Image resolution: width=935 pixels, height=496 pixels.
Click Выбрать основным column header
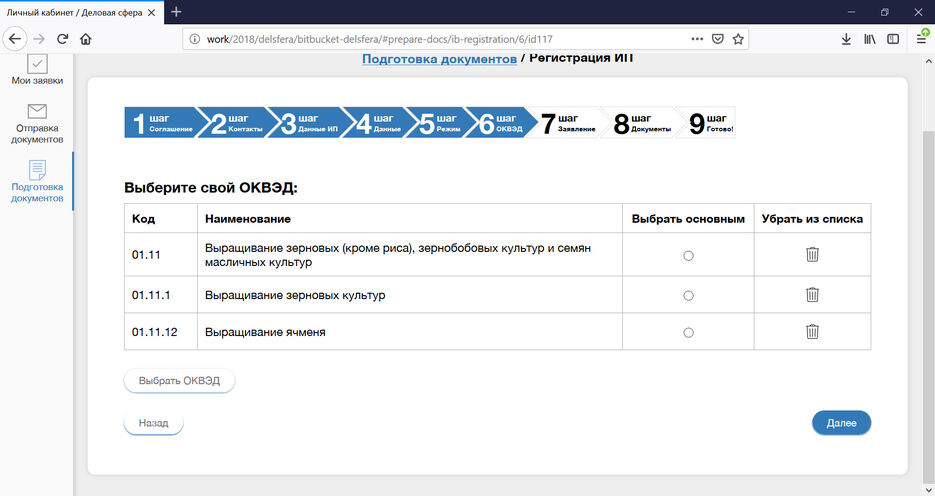point(688,219)
